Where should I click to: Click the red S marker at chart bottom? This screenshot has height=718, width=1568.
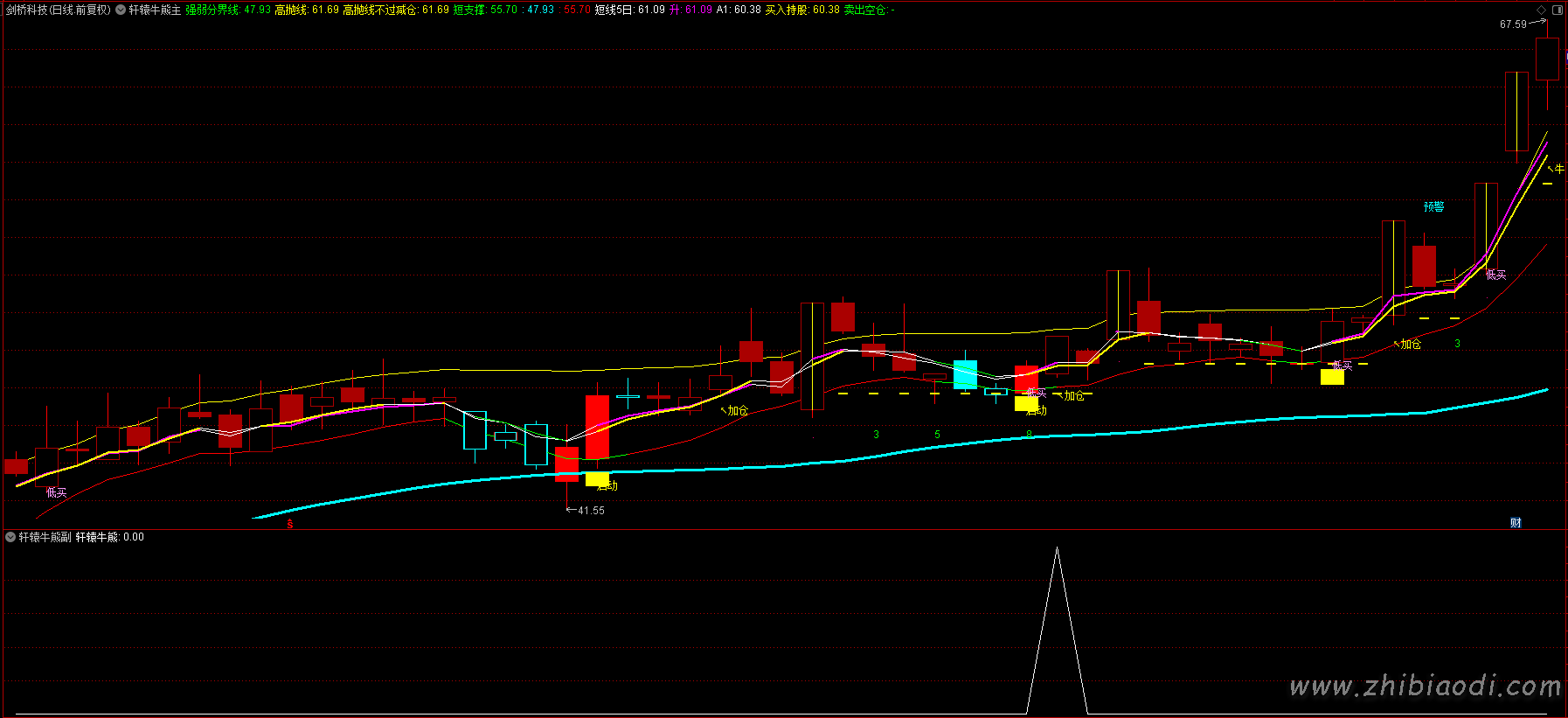click(x=290, y=524)
